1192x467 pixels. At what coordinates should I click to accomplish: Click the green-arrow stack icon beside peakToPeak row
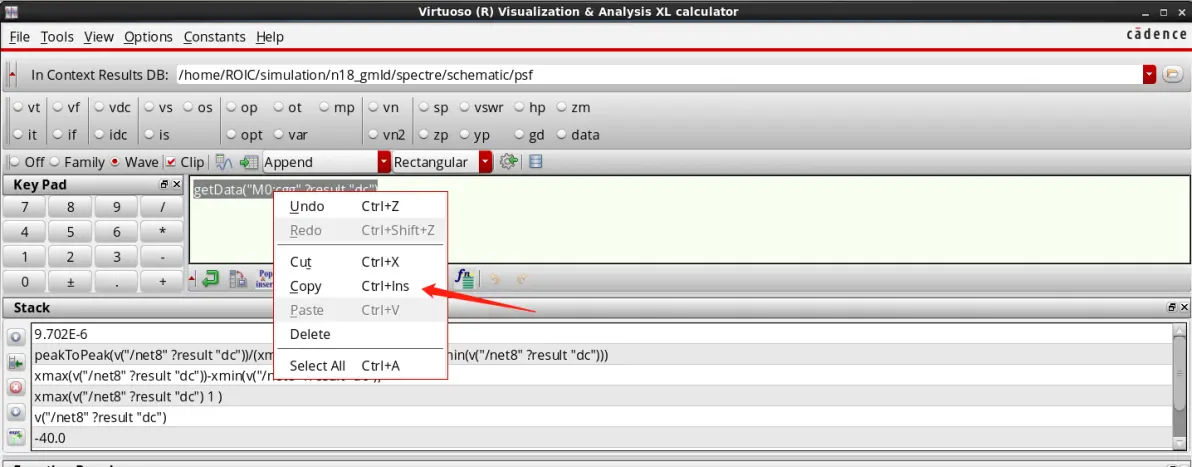(16, 362)
